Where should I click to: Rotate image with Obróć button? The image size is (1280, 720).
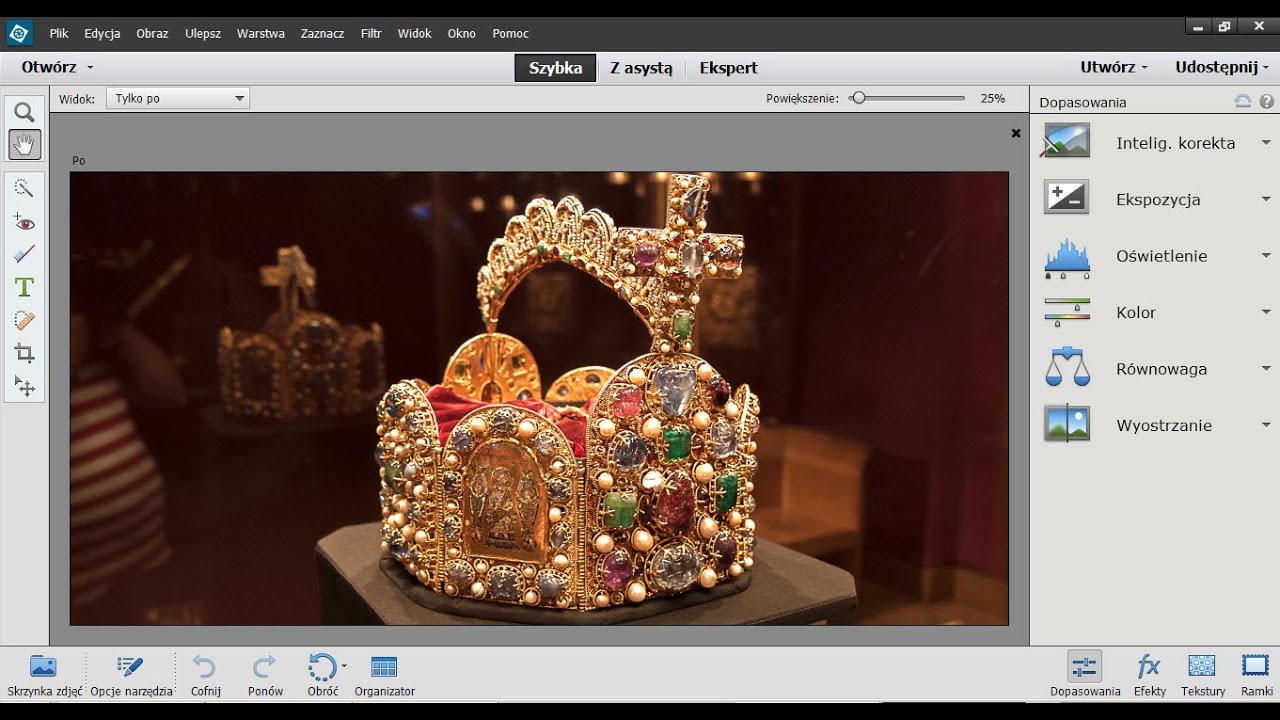point(322,675)
